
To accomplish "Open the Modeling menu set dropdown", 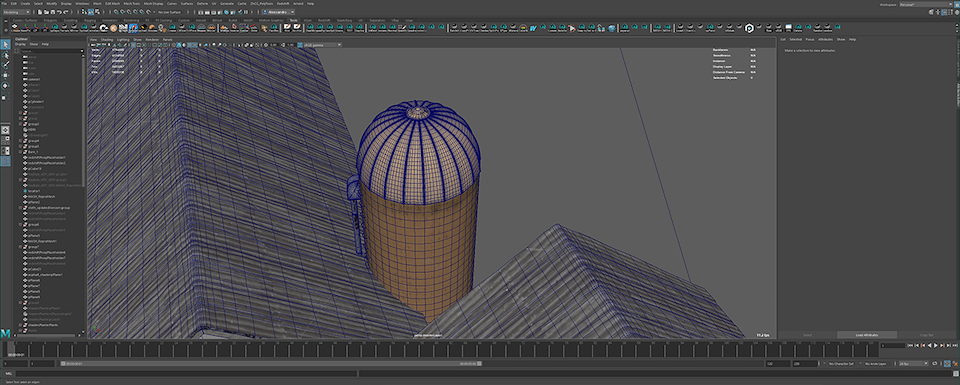I will coord(17,12).
